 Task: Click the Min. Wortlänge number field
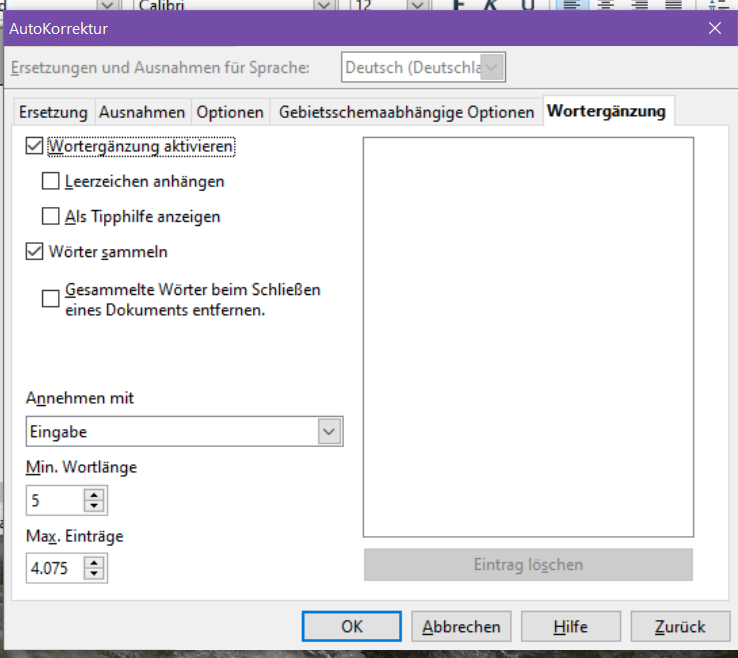[x=54, y=500]
